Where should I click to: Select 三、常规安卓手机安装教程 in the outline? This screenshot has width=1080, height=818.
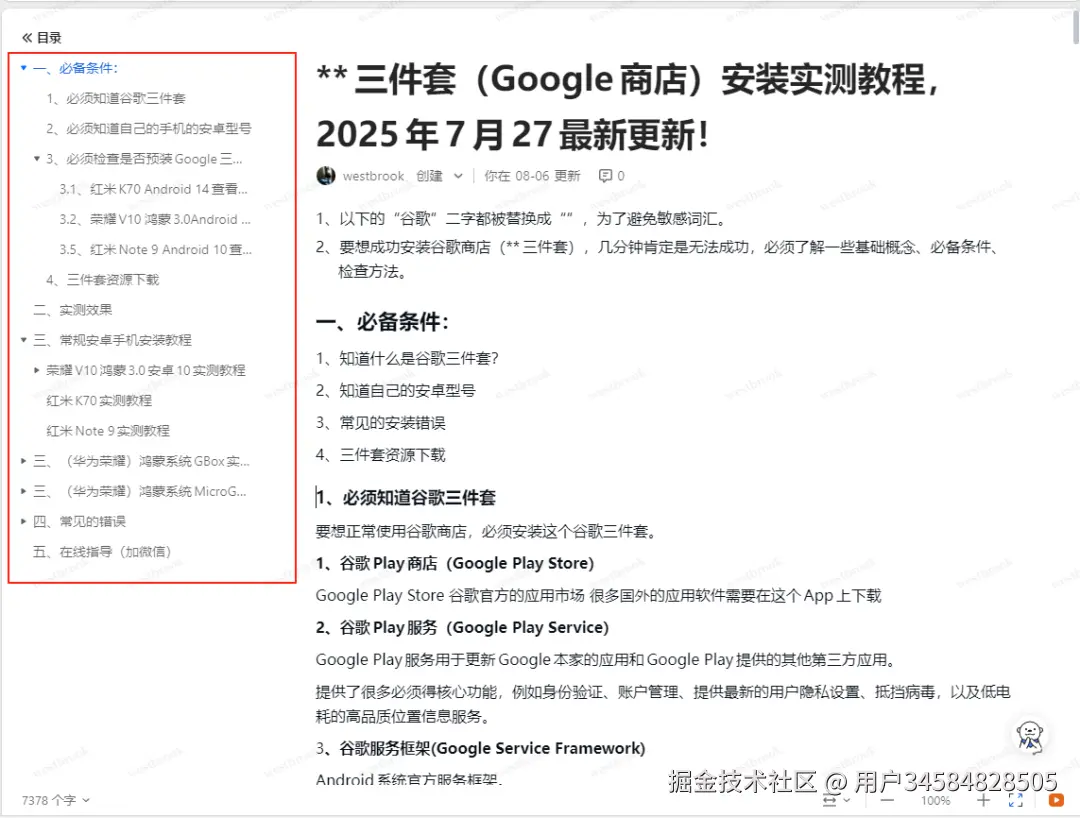[x=112, y=340]
